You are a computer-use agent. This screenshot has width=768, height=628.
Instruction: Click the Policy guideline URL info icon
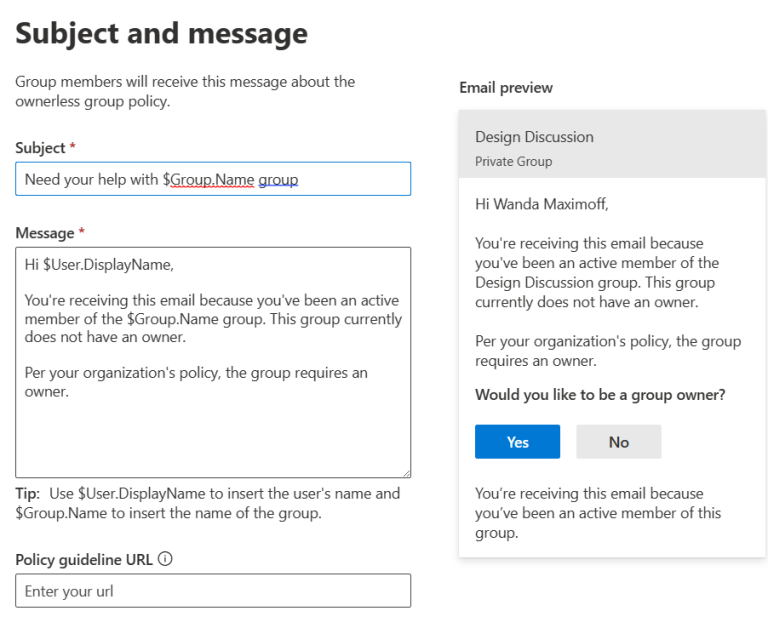pyautogui.click(x=166, y=559)
